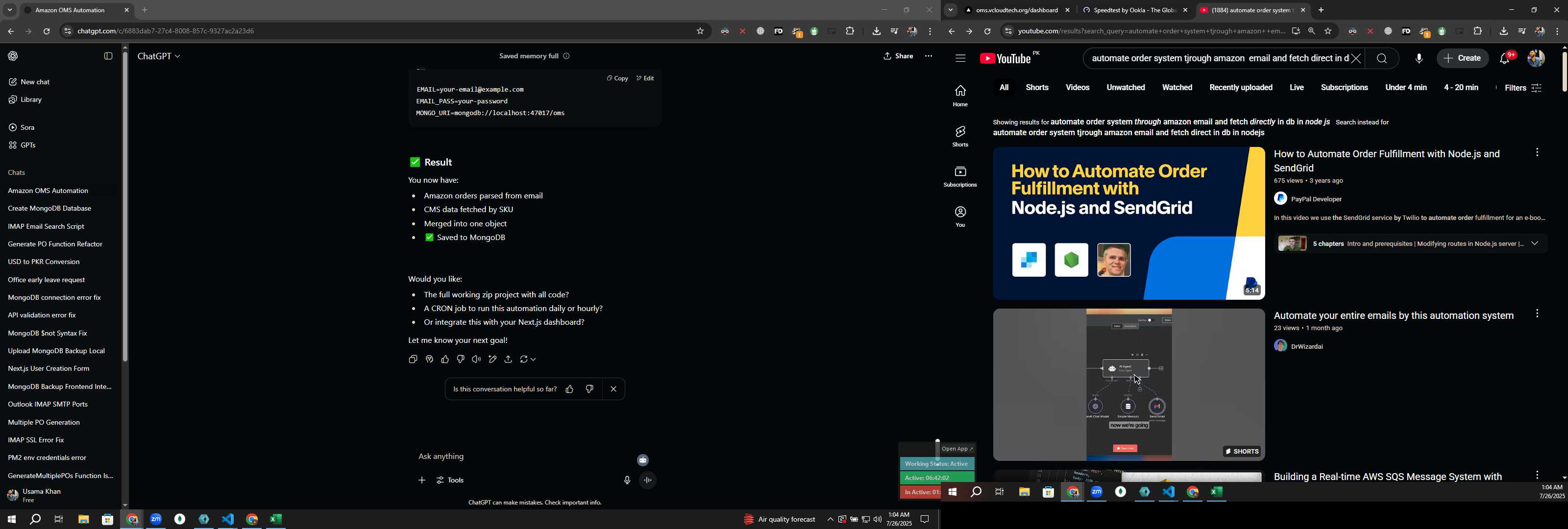This screenshot has height=529, width=1568.
Task: Start ChatGPT voice mode
Action: pos(648,481)
